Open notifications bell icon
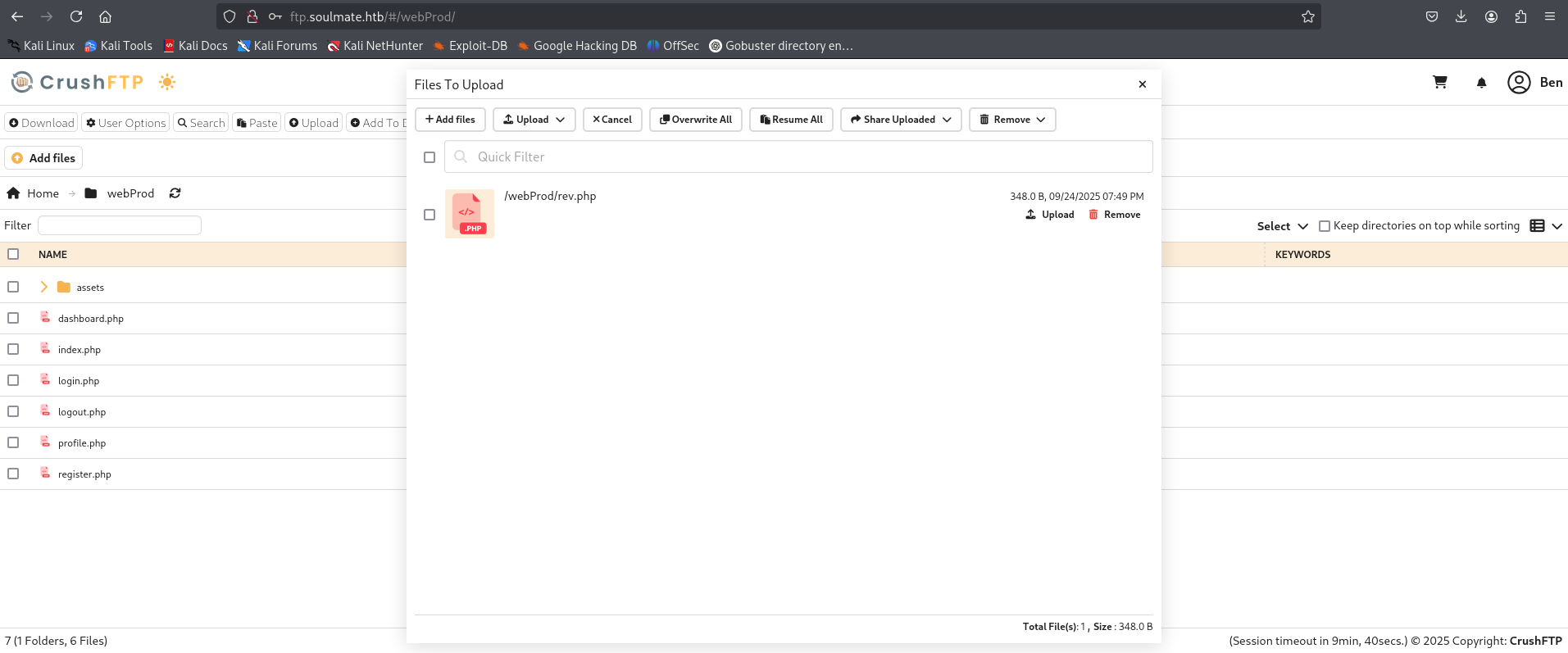The width and height of the screenshot is (1568, 653). click(1481, 83)
